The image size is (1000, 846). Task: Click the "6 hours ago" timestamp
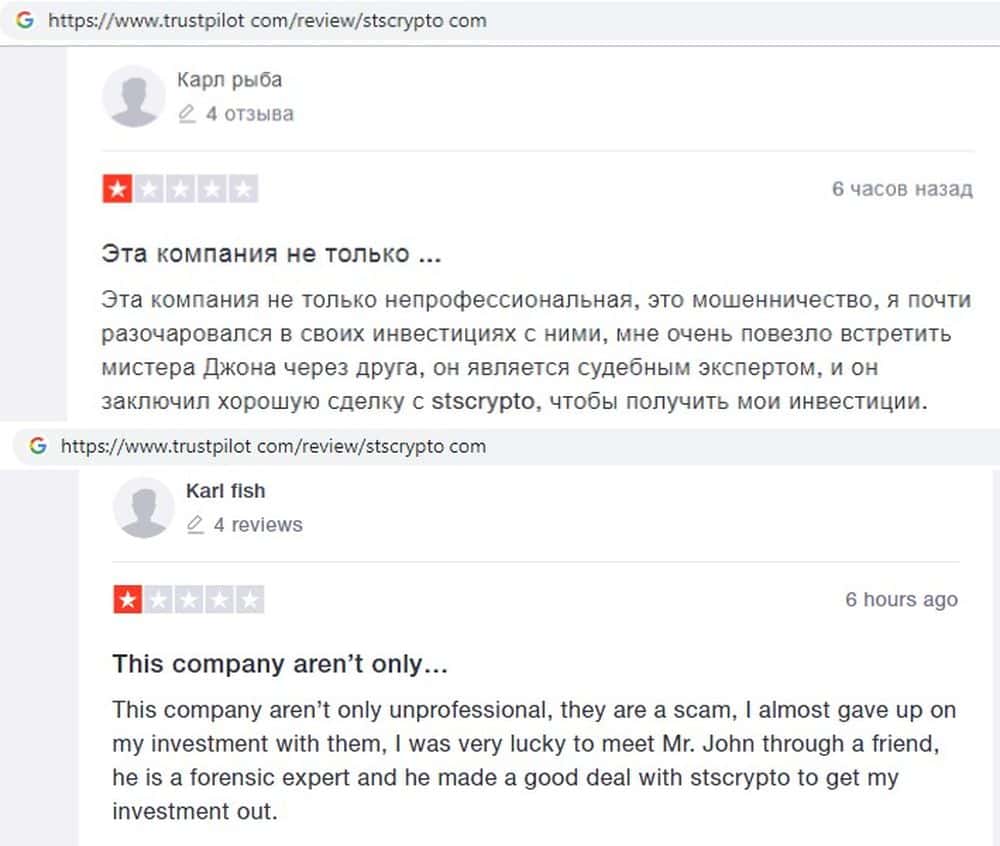[901, 600]
